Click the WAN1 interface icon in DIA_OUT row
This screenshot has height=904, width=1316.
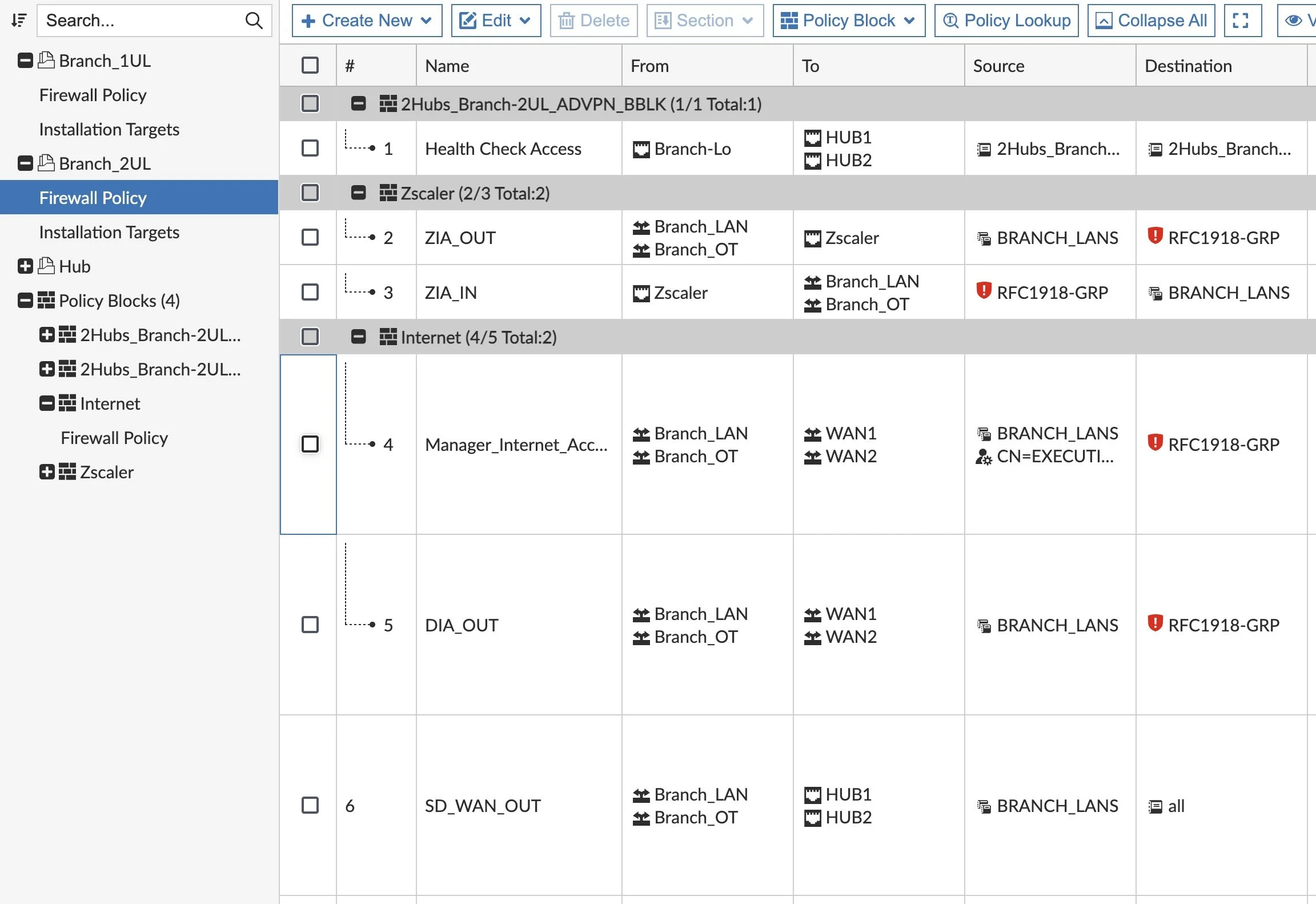tap(812, 614)
